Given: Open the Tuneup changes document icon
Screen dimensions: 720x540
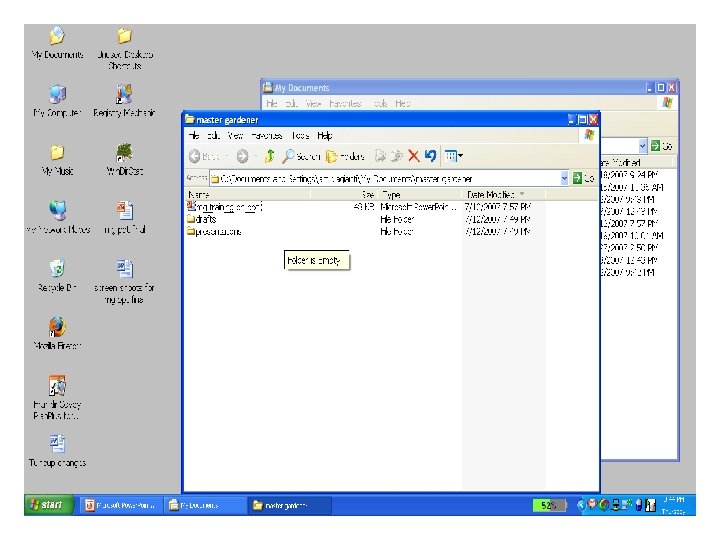Looking at the screenshot, I should click(57, 450).
